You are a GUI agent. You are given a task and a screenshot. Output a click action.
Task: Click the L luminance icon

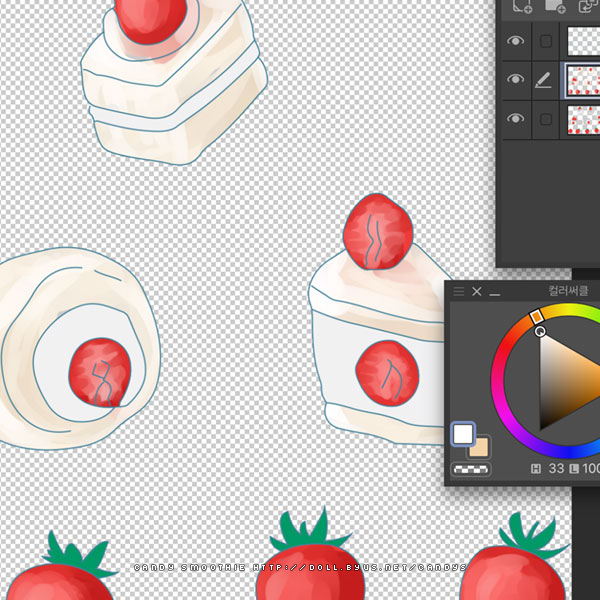pyautogui.click(x=573, y=468)
